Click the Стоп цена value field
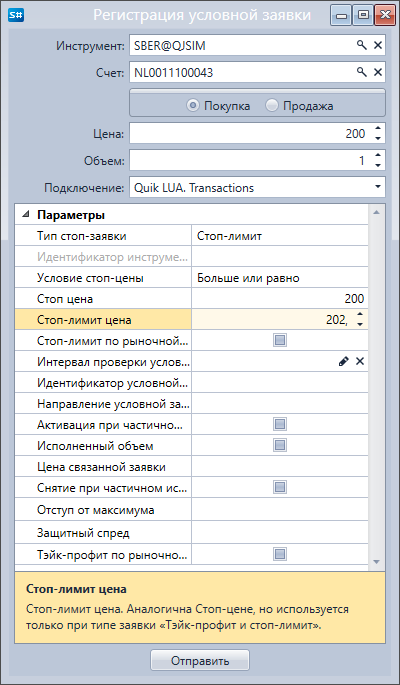This screenshot has width=400, height=685. (x=279, y=299)
